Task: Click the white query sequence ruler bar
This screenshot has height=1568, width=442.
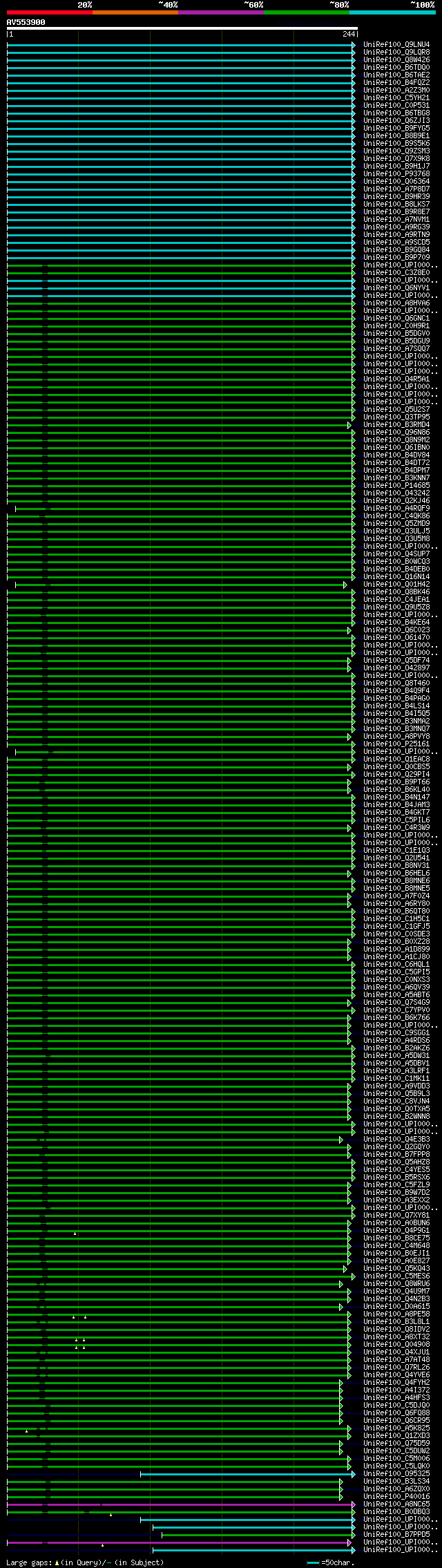Action: coord(182,28)
